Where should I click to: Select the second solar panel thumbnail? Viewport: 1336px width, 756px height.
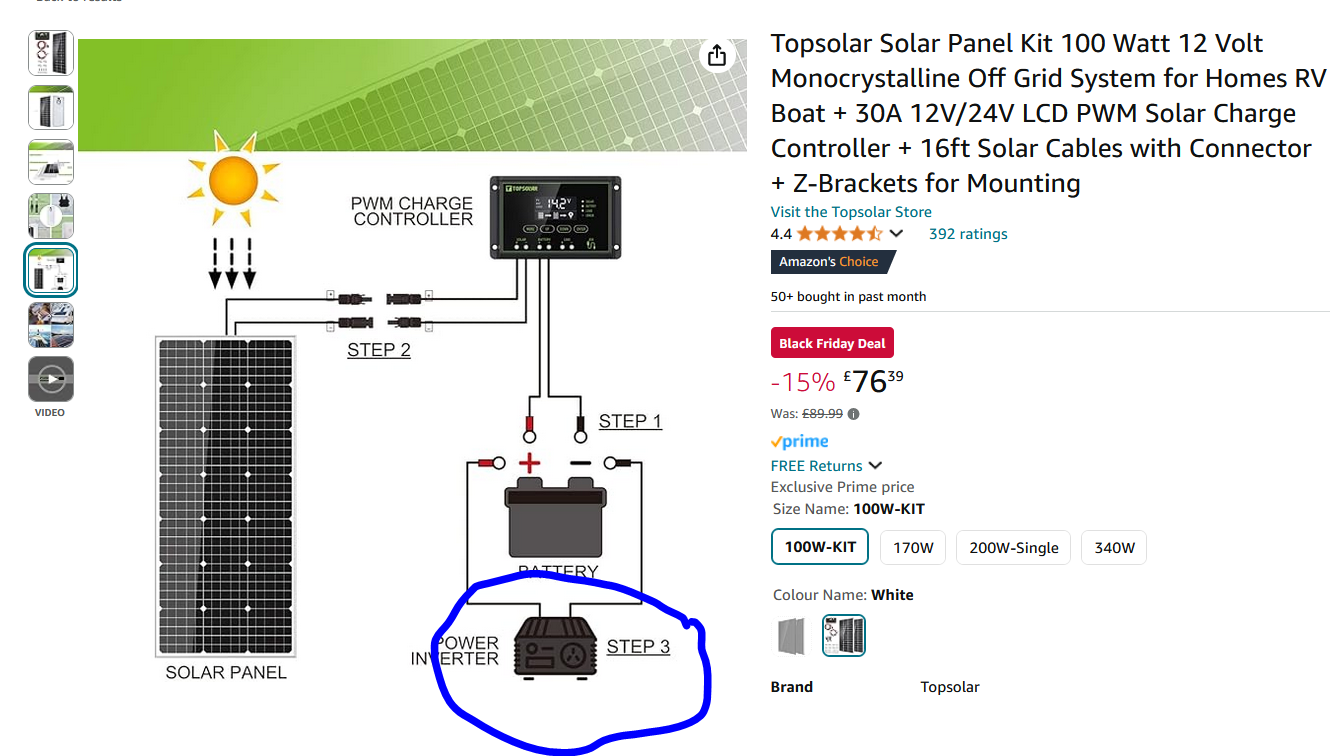[x=50, y=108]
